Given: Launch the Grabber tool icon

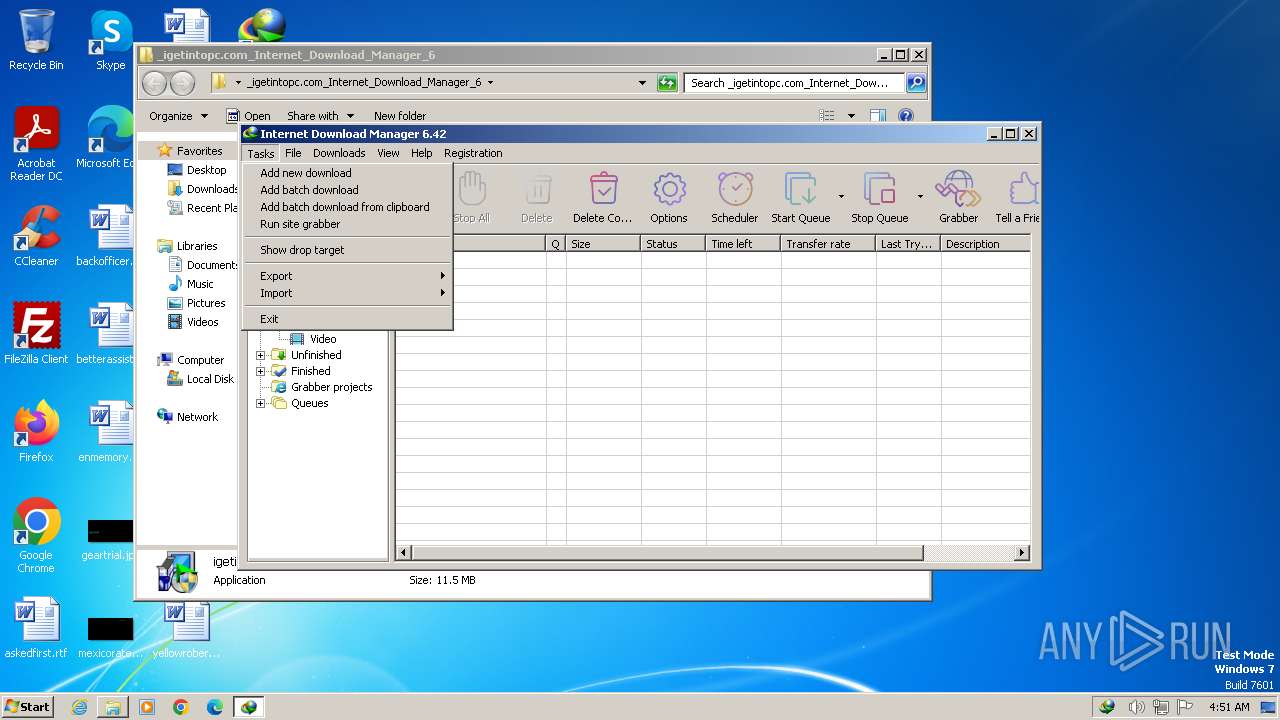Looking at the screenshot, I should click(x=958, y=197).
